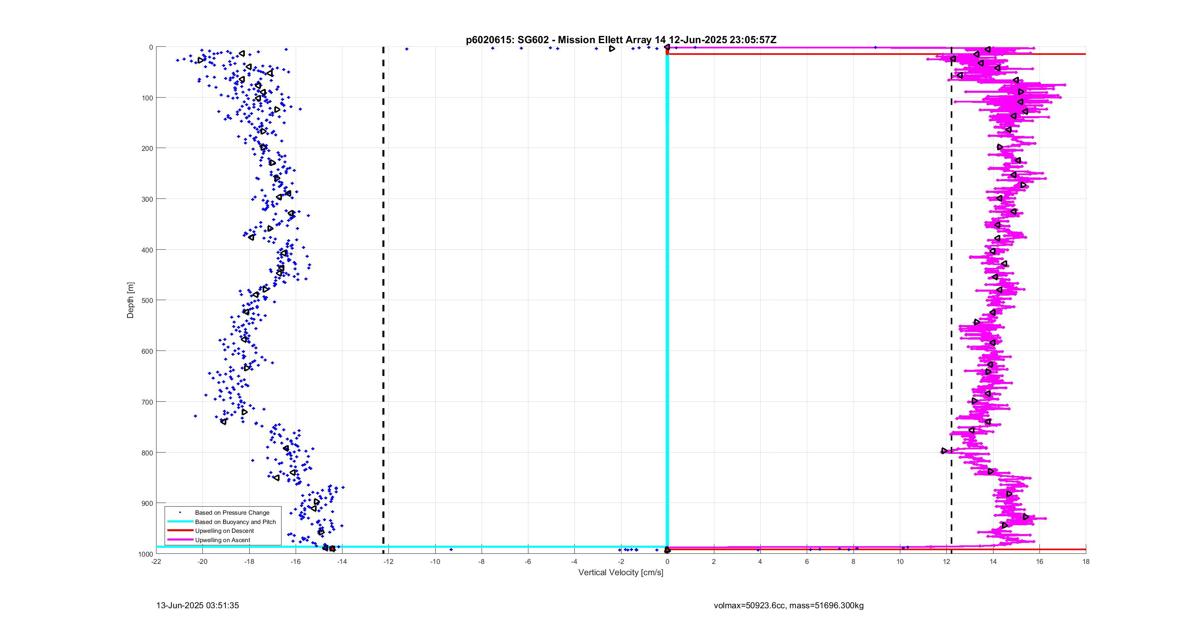Click the depth axis tick '500'
The height and width of the screenshot is (622, 1200).
click(146, 300)
